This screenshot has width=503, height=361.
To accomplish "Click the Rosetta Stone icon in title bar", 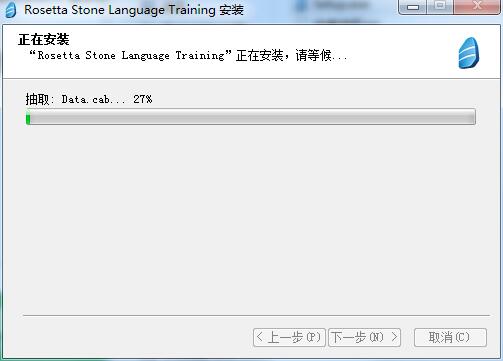I will pyautogui.click(x=11, y=10).
